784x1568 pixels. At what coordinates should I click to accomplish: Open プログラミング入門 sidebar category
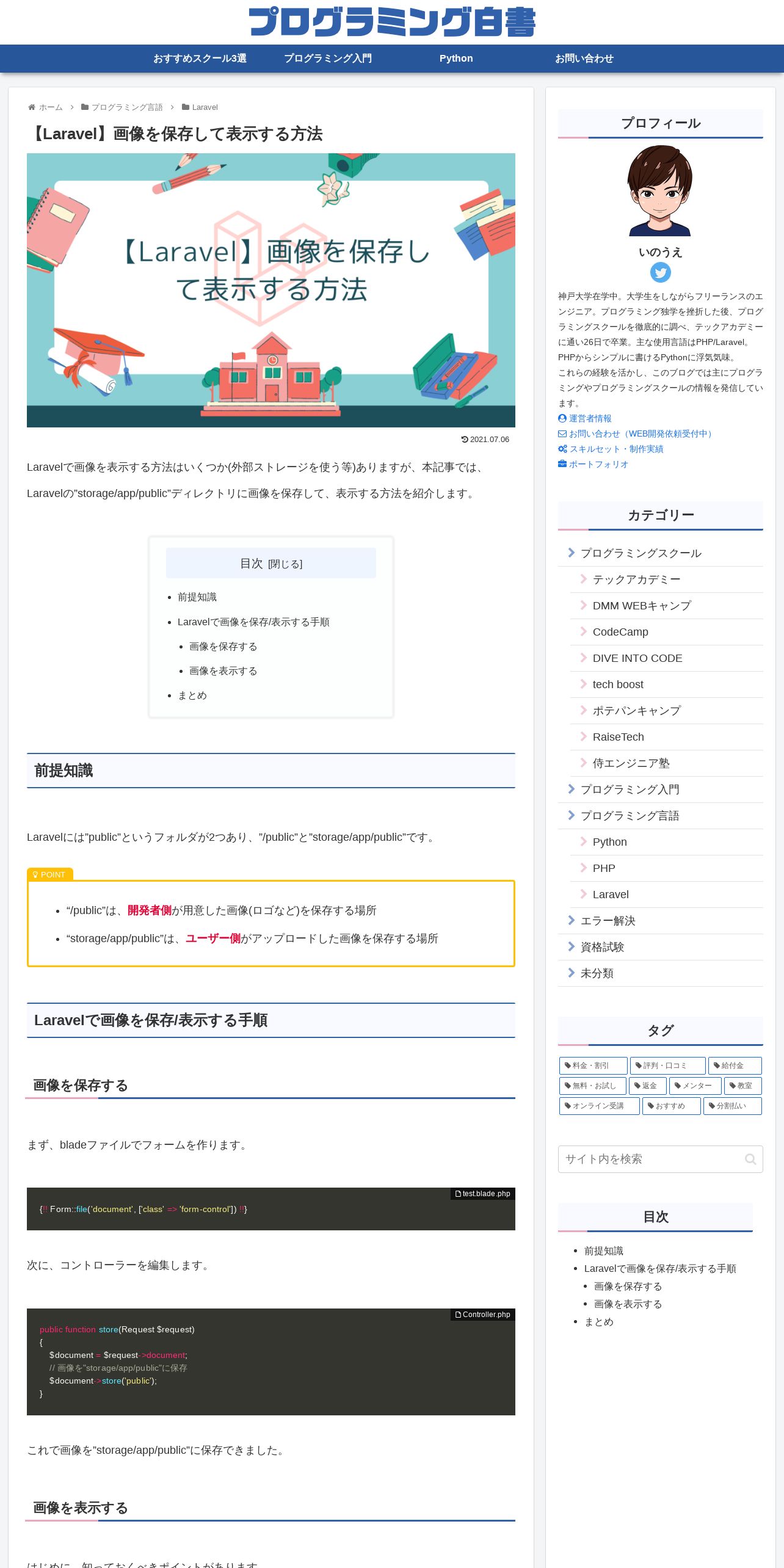point(661,789)
